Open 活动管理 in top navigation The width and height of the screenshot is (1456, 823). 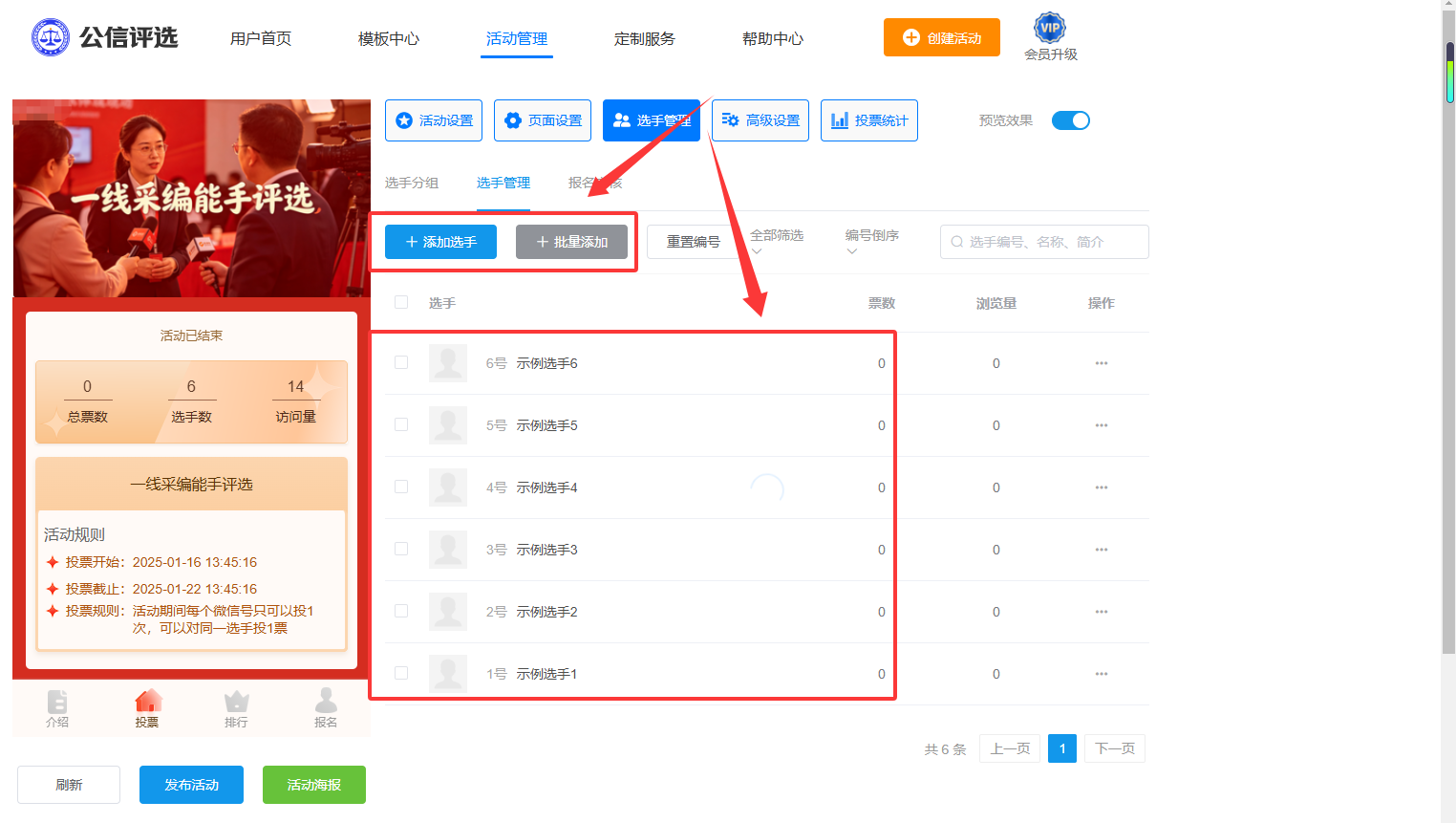click(517, 38)
